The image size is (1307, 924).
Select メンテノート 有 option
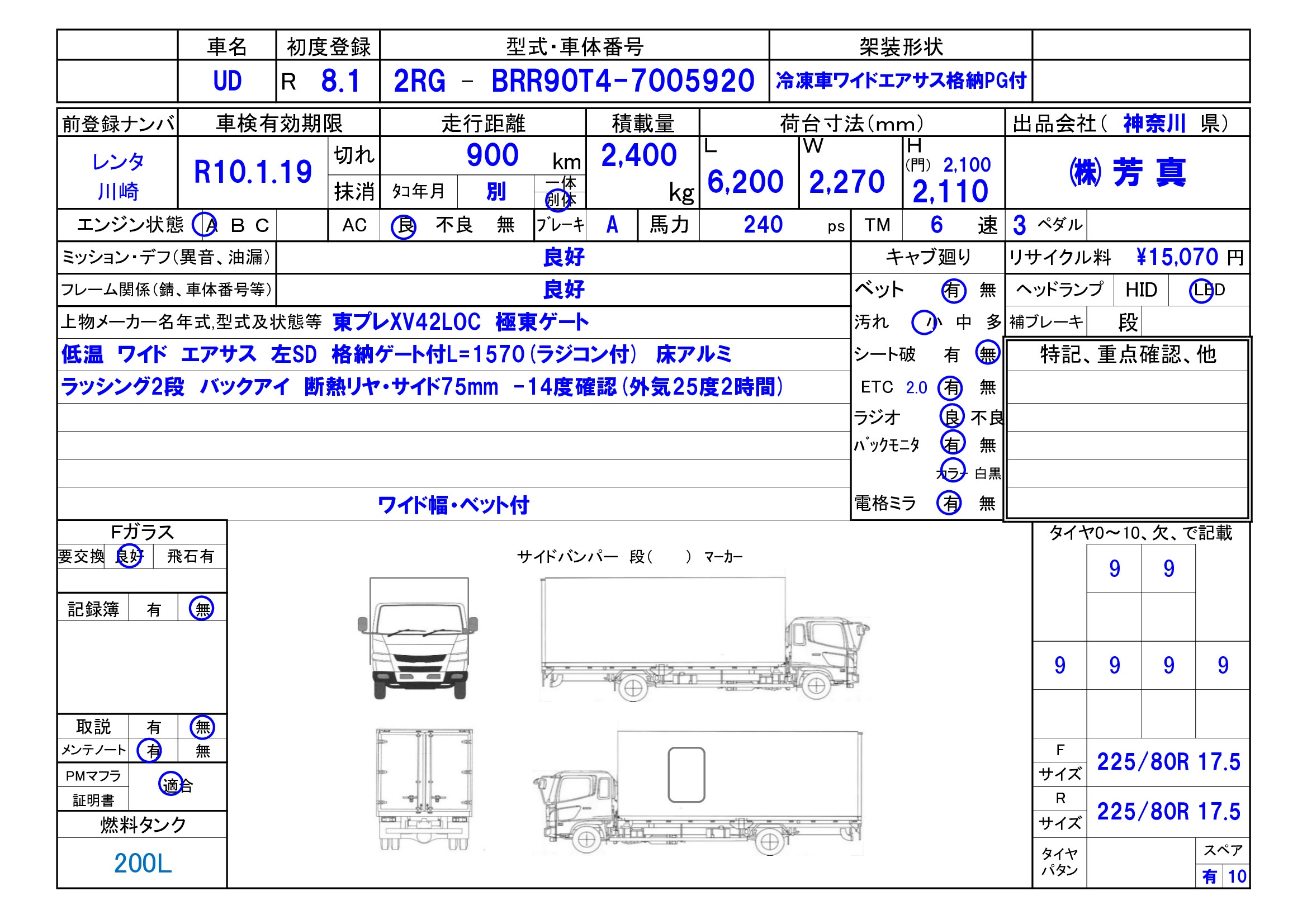pyautogui.click(x=150, y=750)
